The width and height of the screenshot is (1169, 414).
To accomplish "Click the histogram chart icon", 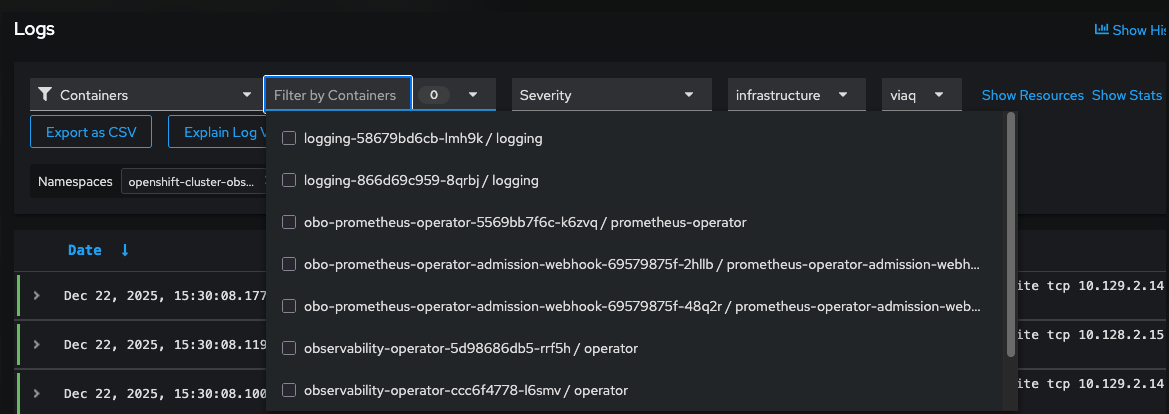I will 1101,30.
